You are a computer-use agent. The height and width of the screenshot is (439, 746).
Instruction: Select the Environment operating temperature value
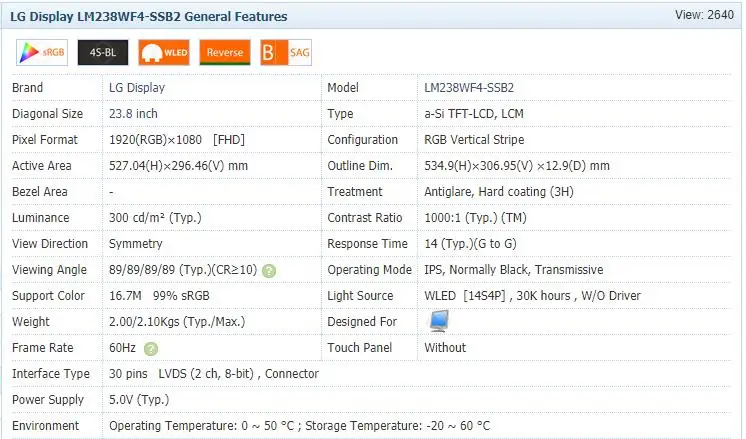(x=299, y=426)
